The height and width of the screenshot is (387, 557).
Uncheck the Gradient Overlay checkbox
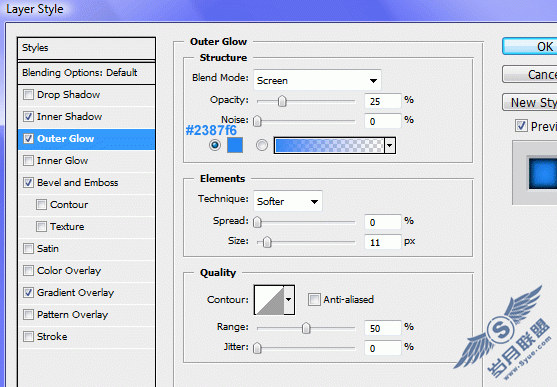click(x=28, y=292)
